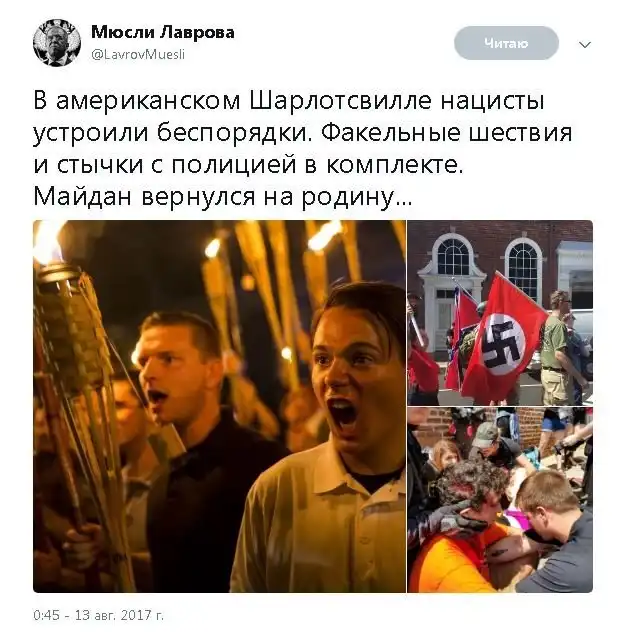The height and width of the screenshot is (632, 625).
Task: Click the brick wall in the lower-right photo
Action: click(x=433, y=427)
